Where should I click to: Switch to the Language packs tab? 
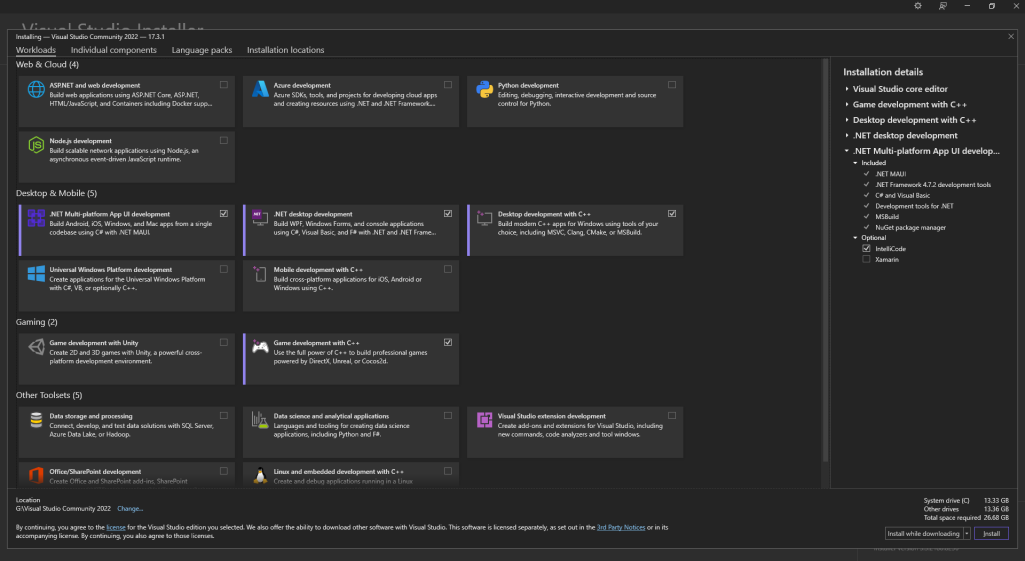tap(202, 50)
